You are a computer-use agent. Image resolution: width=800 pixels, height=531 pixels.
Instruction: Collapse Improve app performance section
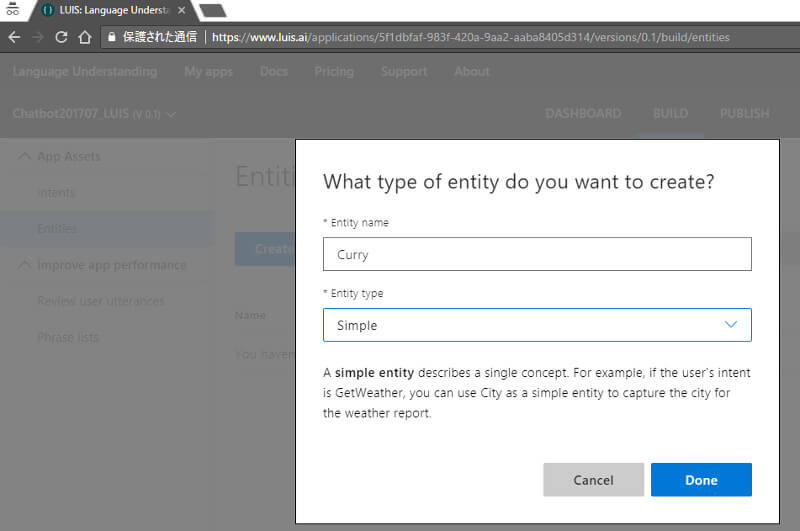[x=24, y=265]
